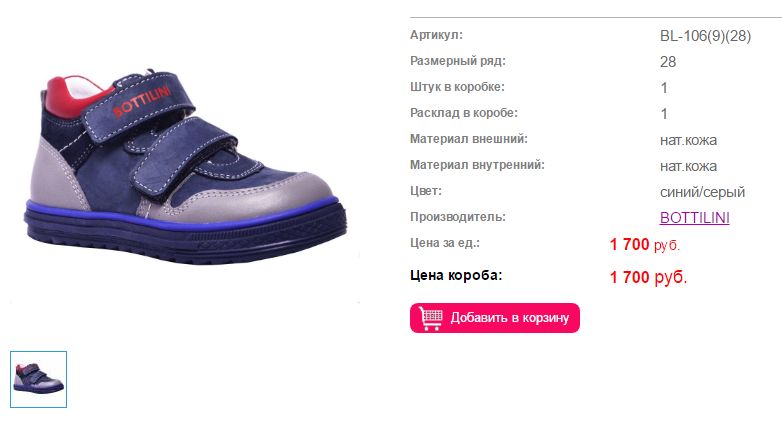Open the BOTTILINI manufacturer link
Screen dimensions: 782x434
pyautogui.click(x=694, y=218)
